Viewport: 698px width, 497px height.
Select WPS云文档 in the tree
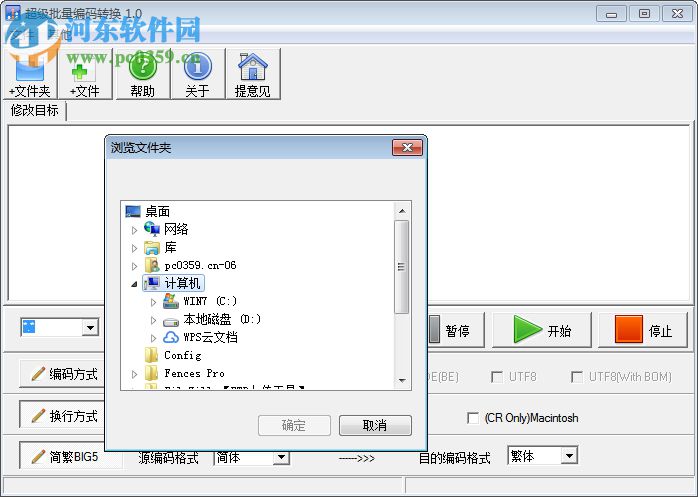click(210, 338)
